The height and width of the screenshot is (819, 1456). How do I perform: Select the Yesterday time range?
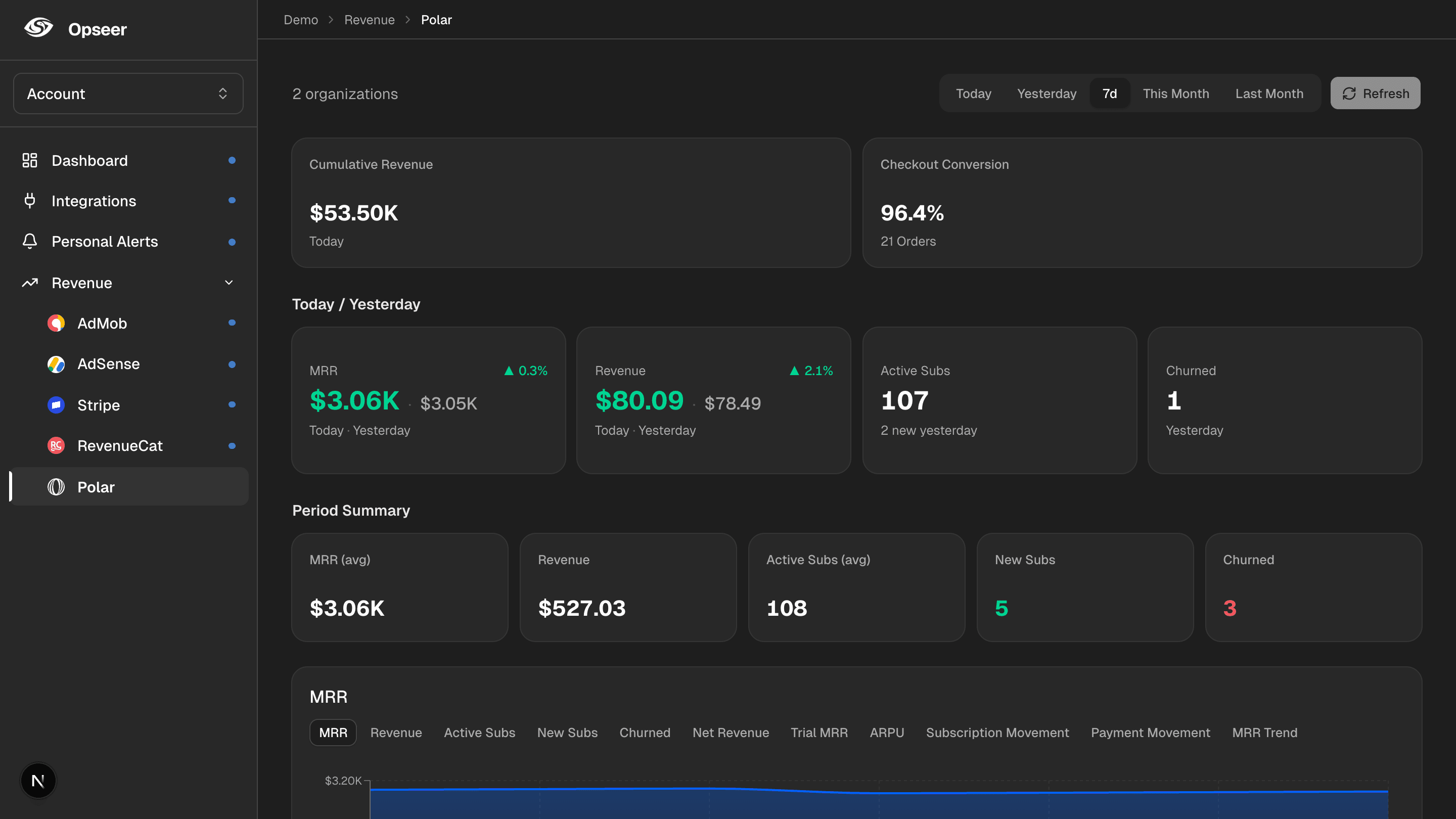[1047, 93]
